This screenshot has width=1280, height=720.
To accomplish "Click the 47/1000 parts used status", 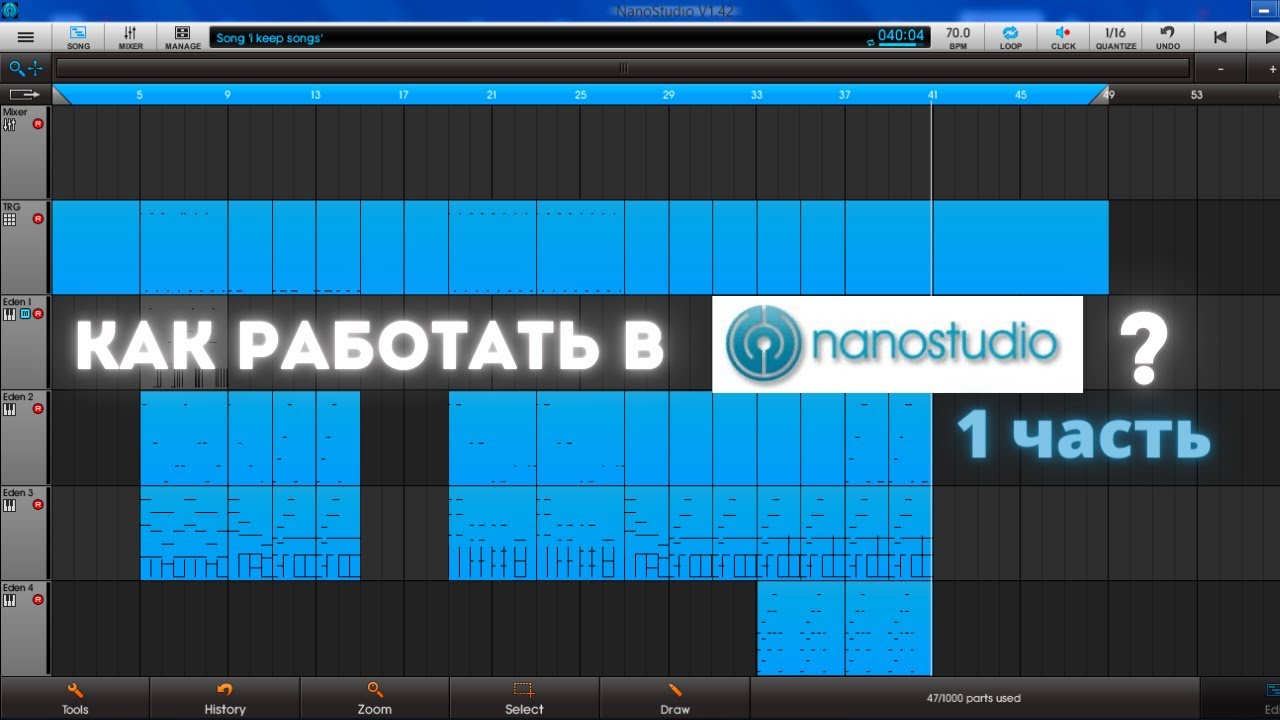I will click(973, 698).
